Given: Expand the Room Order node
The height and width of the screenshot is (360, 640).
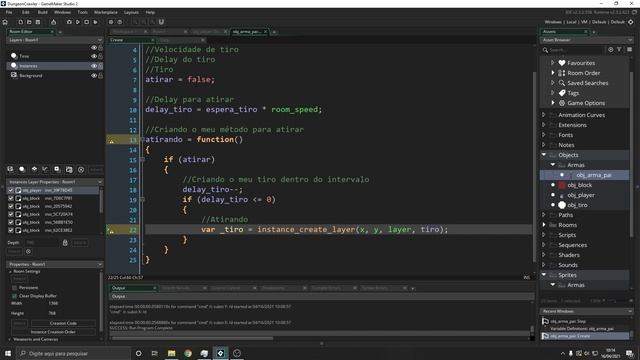Looking at the screenshot, I should point(553,73).
